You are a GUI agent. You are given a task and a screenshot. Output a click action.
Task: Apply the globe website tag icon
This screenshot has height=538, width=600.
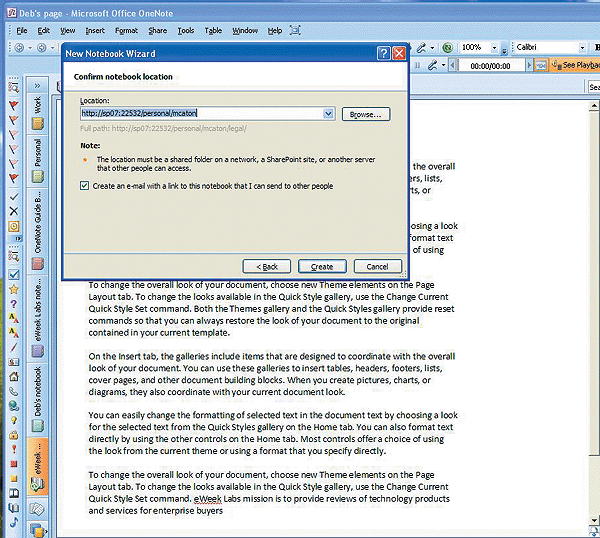13,406
